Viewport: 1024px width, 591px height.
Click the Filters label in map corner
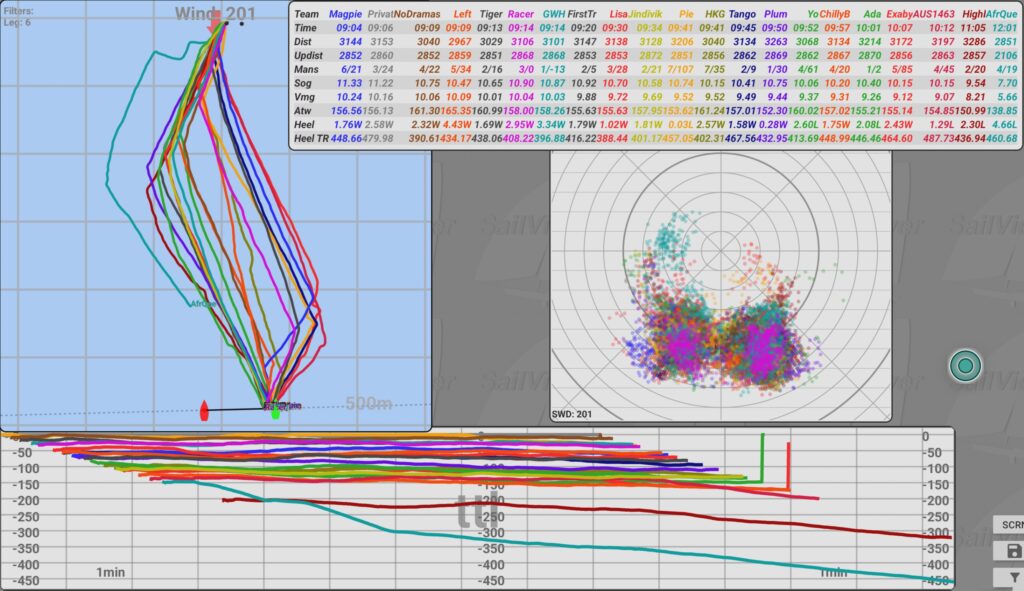coord(18,11)
